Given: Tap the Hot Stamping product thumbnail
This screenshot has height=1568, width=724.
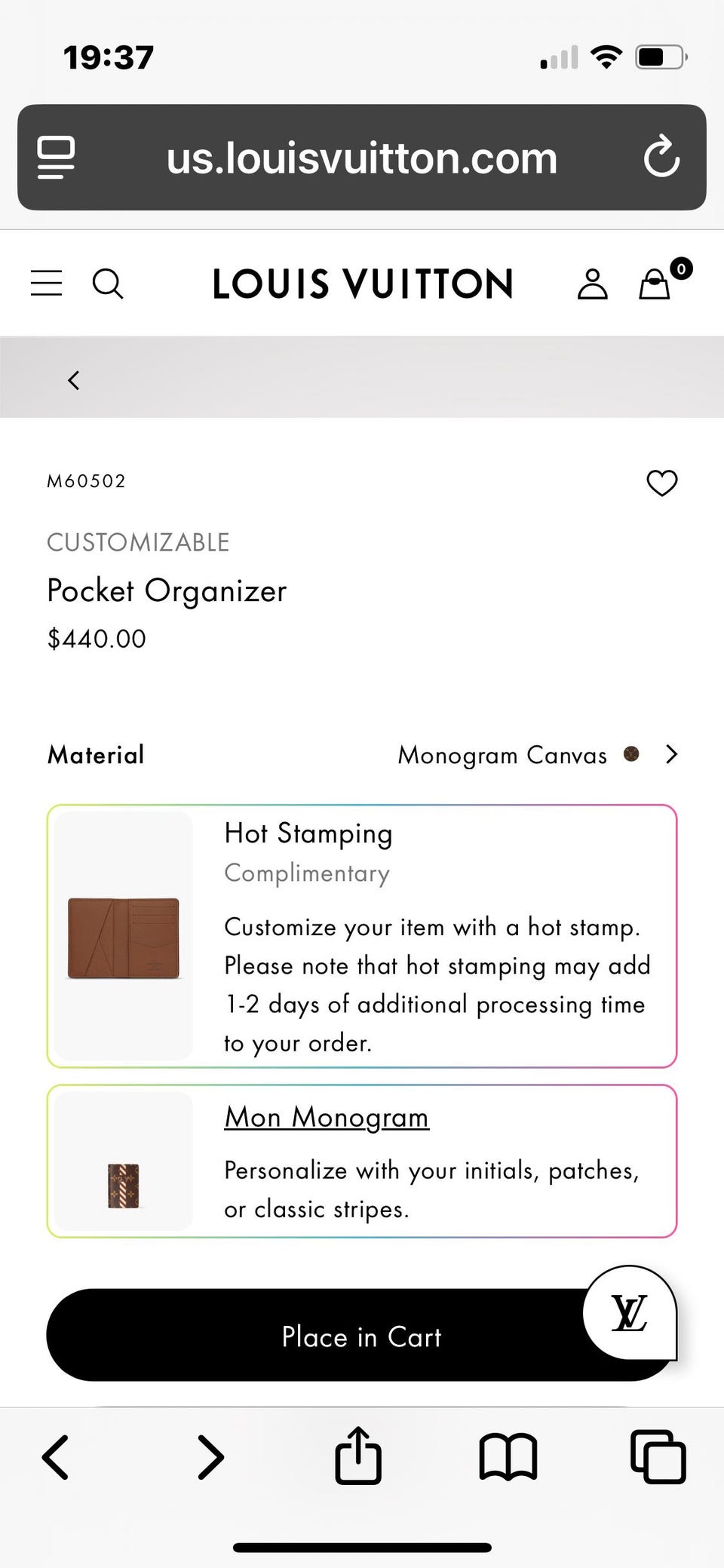Looking at the screenshot, I should (x=124, y=937).
